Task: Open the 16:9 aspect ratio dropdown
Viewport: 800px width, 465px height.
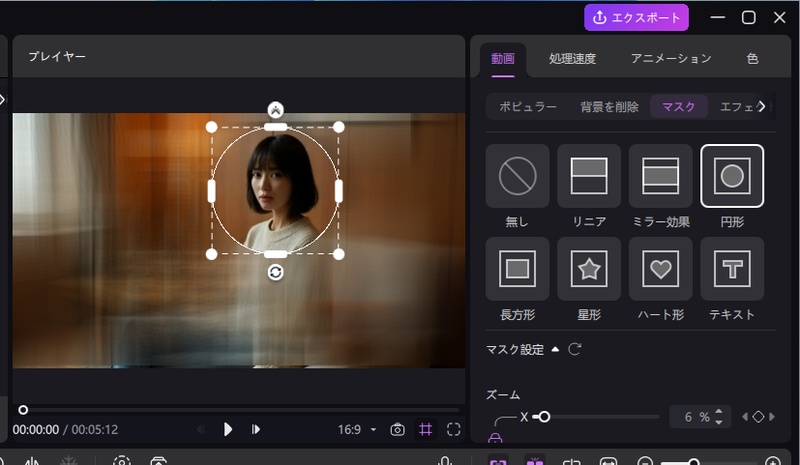Action: click(357, 429)
